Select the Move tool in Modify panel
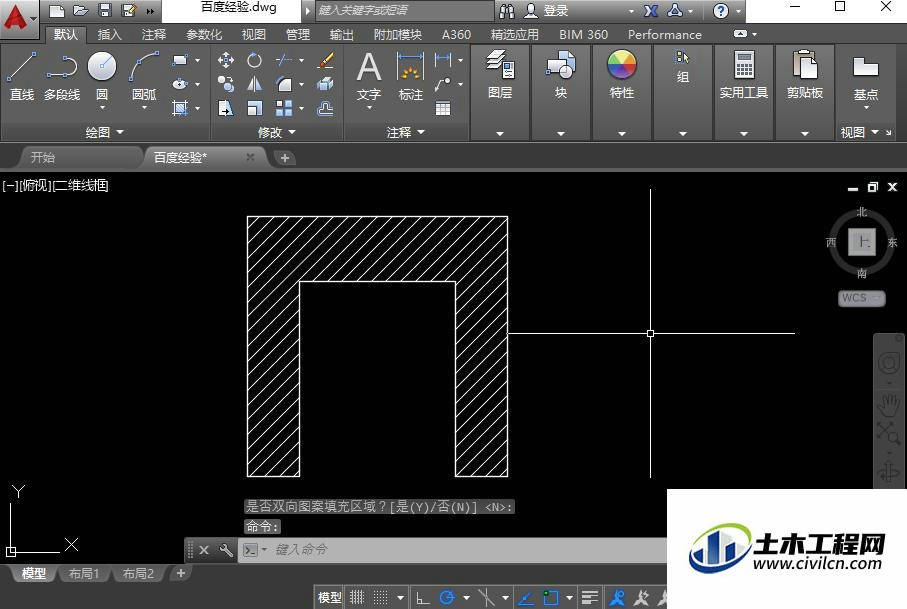Image resolution: width=907 pixels, height=609 pixels. [x=226, y=60]
